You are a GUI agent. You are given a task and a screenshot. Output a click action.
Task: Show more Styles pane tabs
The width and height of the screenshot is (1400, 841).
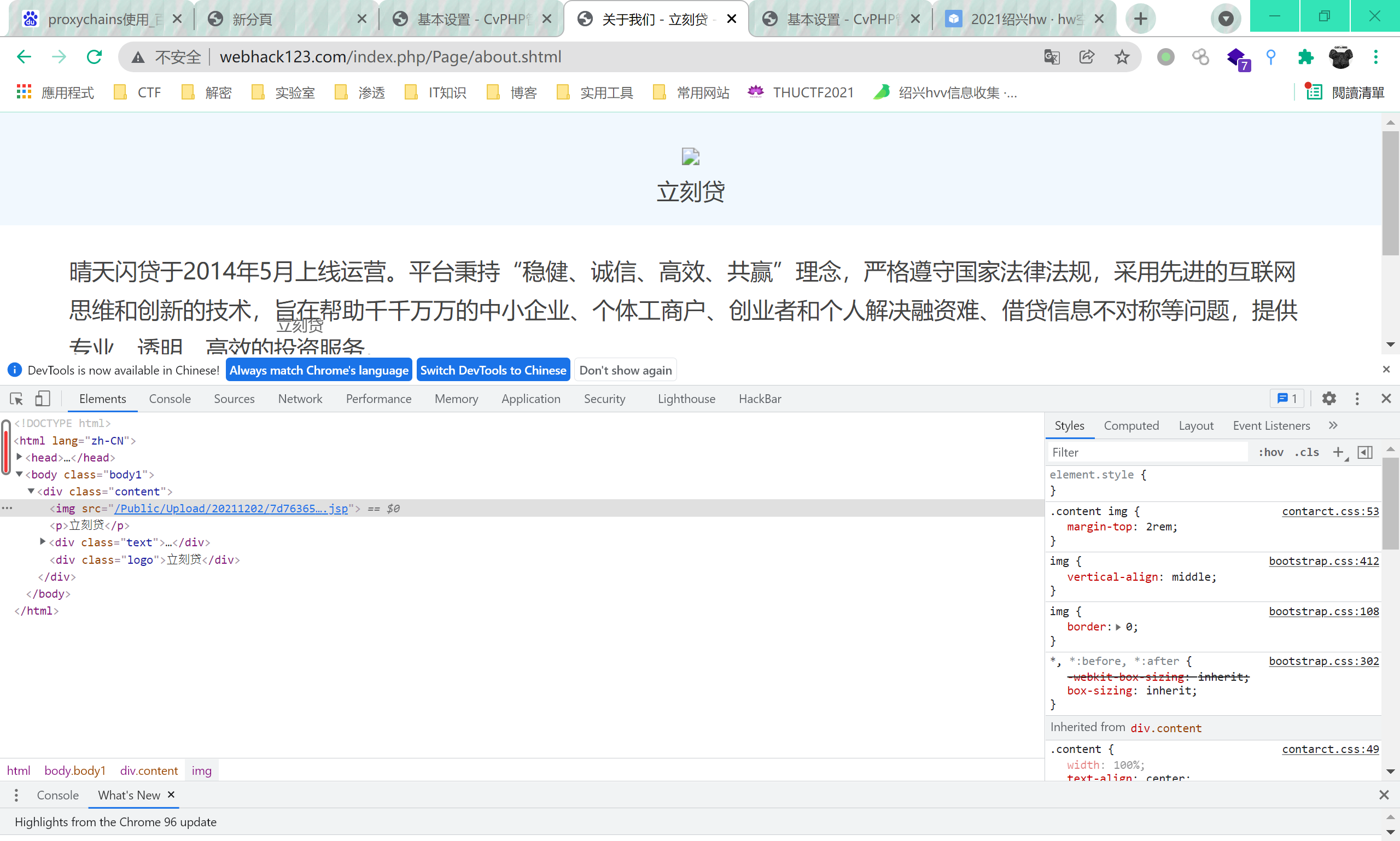(x=1333, y=425)
